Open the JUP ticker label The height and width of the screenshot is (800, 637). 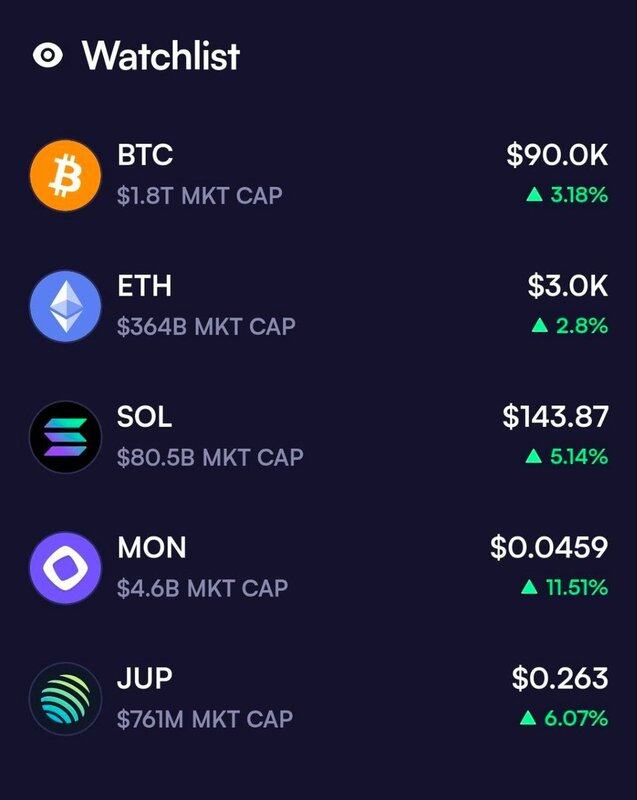[144, 678]
